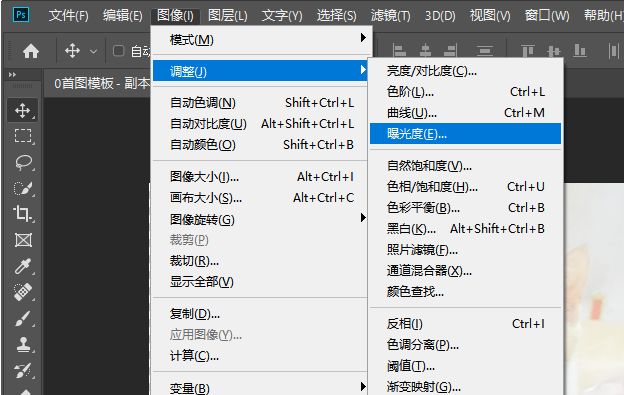624x395 pixels.
Task: Align vertical centers icon
Action: click(x=554, y=51)
